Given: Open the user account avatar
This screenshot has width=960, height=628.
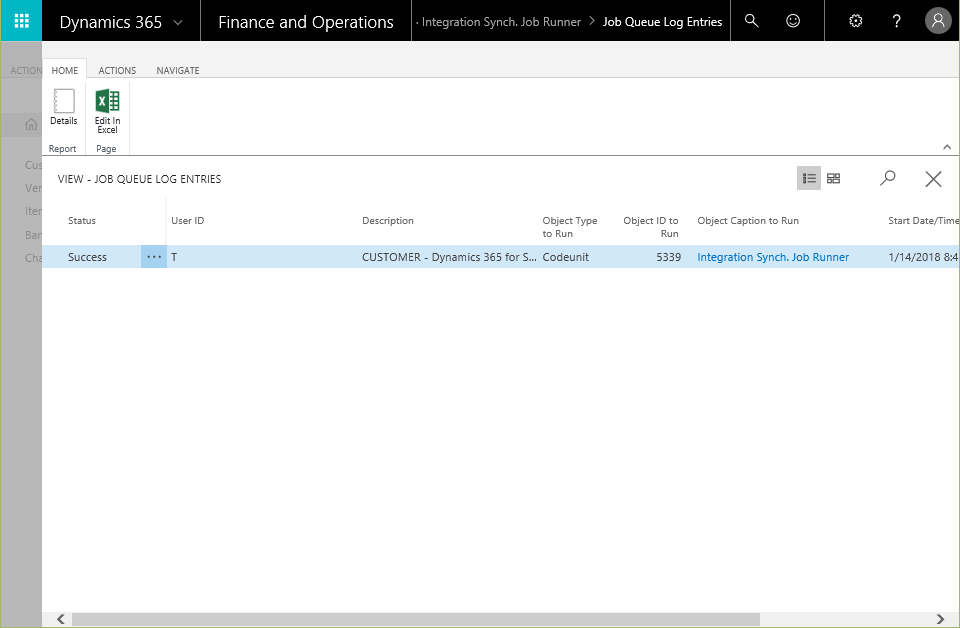Looking at the screenshot, I should (x=938, y=21).
